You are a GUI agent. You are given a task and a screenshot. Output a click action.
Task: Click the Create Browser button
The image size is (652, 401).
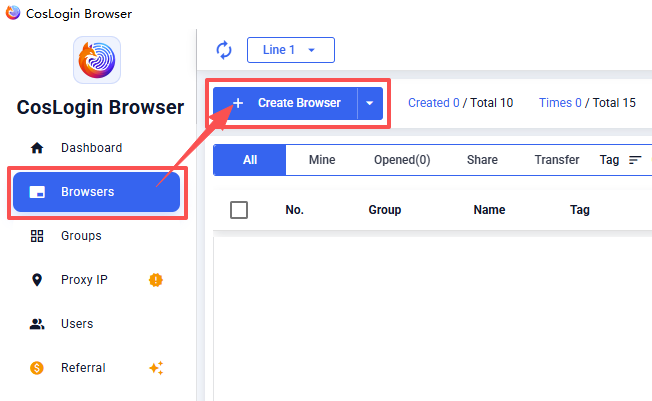[x=285, y=103]
